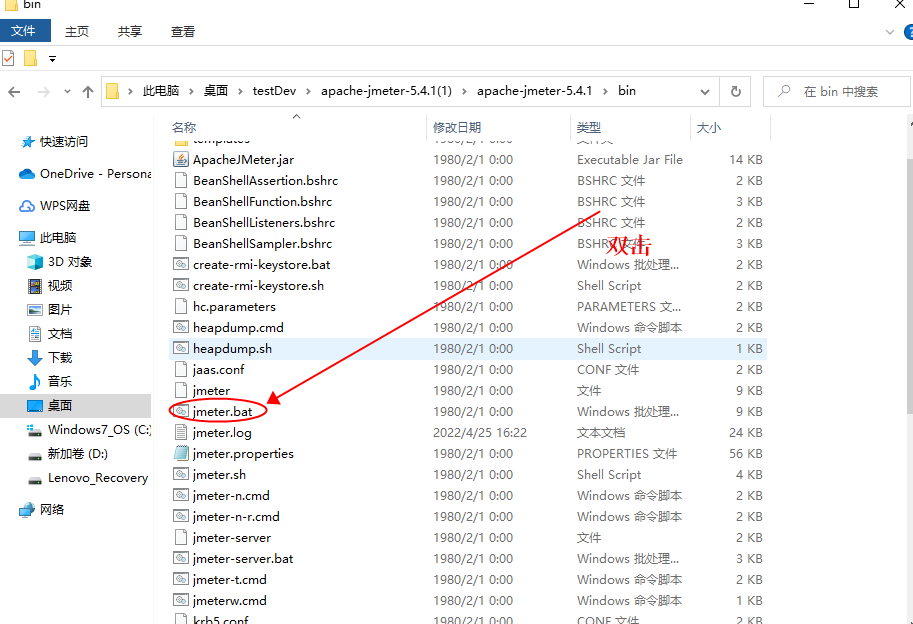
Task: Click the jmeter.log document icon
Action: click(181, 432)
